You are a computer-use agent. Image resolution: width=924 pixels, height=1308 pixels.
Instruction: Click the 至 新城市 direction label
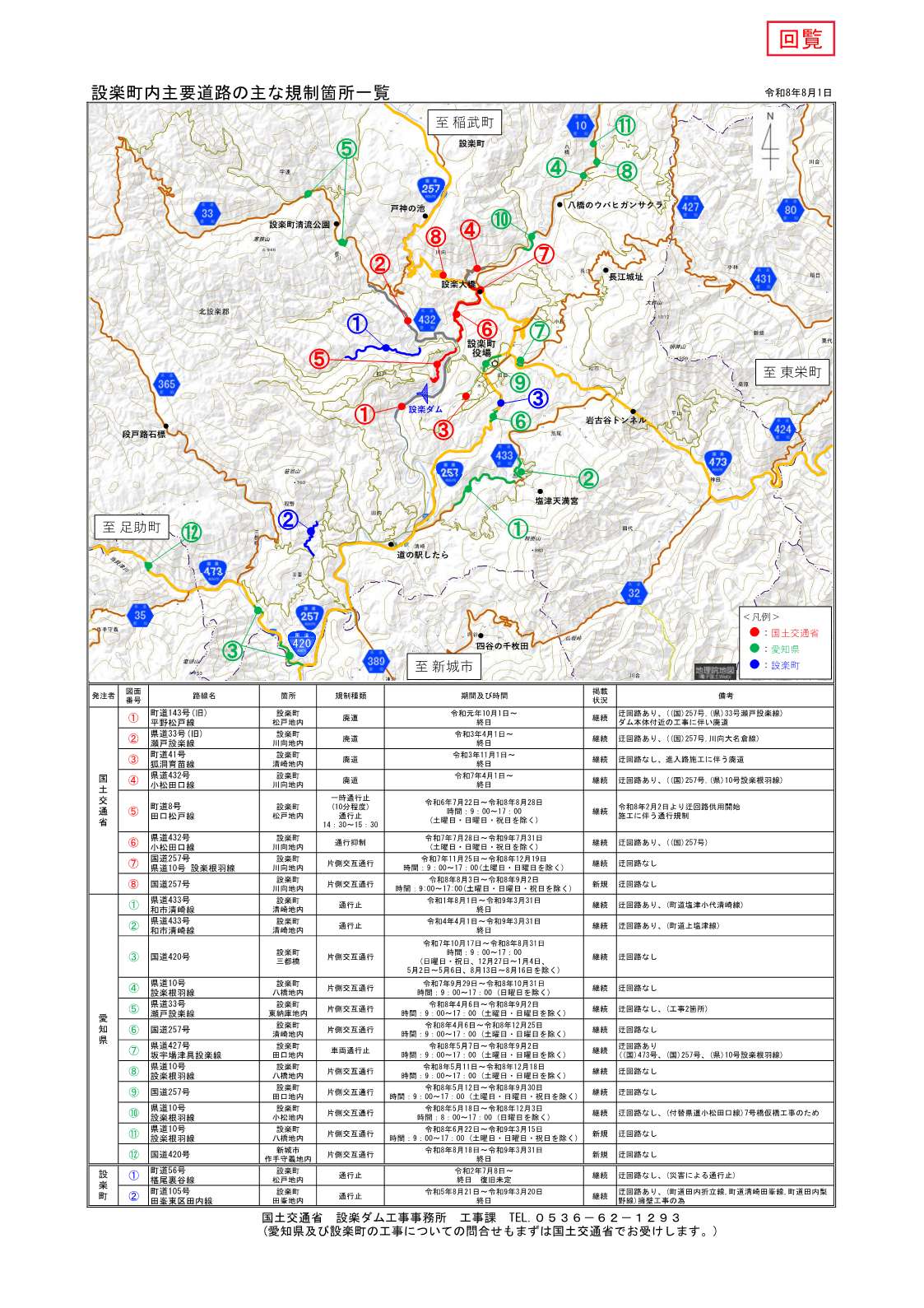tap(444, 666)
